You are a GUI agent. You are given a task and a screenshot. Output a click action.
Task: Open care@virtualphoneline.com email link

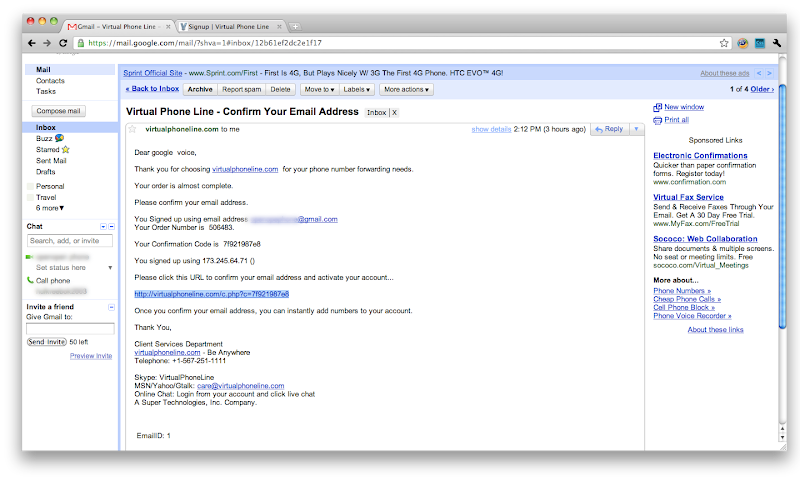click(x=240, y=386)
